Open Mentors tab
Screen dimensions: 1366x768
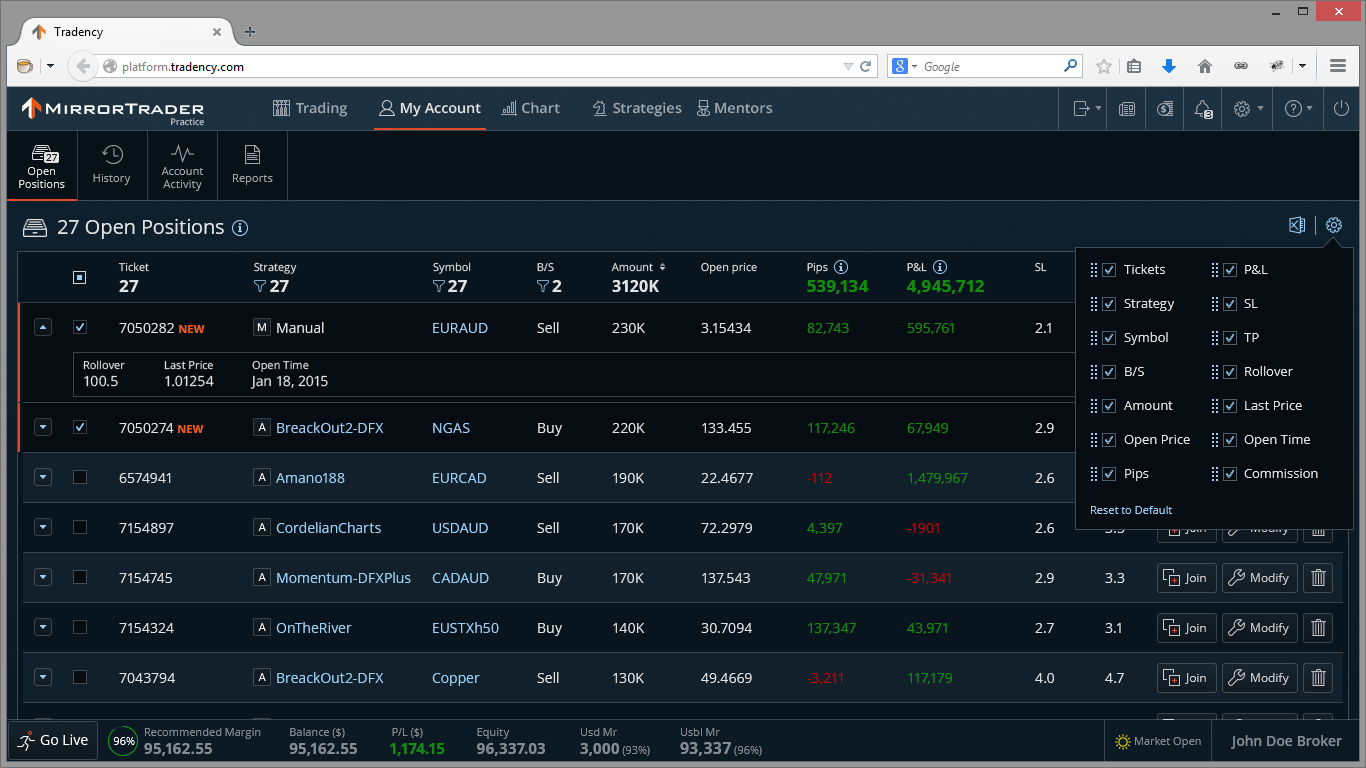[x=735, y=108]
